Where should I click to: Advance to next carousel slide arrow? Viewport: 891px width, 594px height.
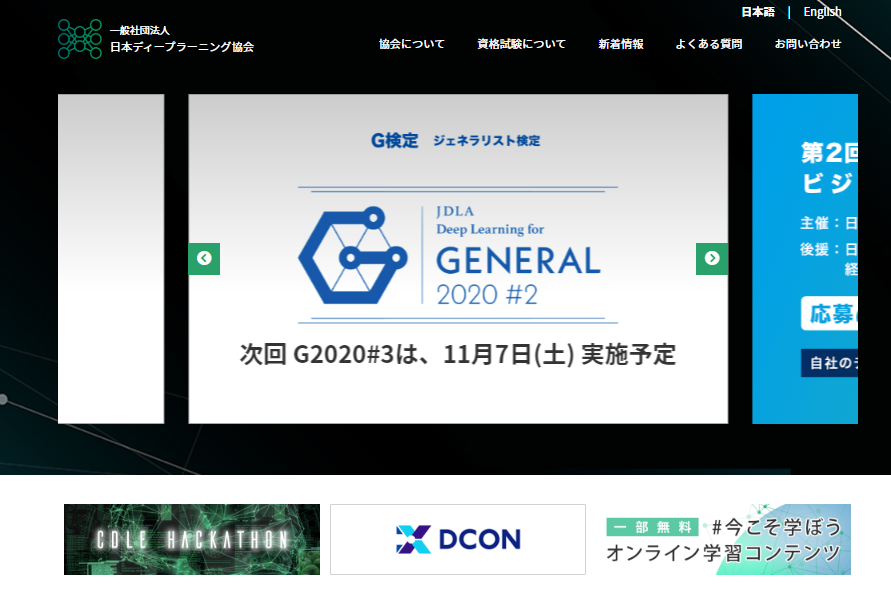(711, 259)
